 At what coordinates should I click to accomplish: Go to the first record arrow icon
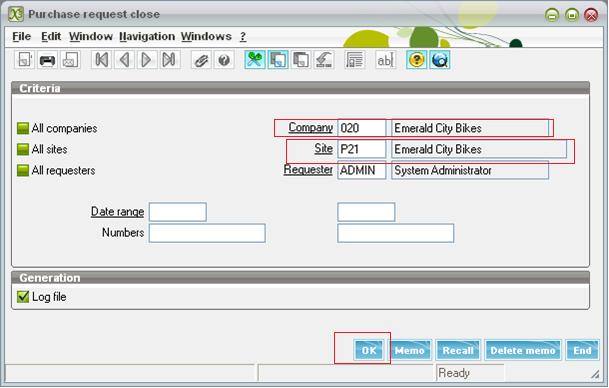click(102, 60)
